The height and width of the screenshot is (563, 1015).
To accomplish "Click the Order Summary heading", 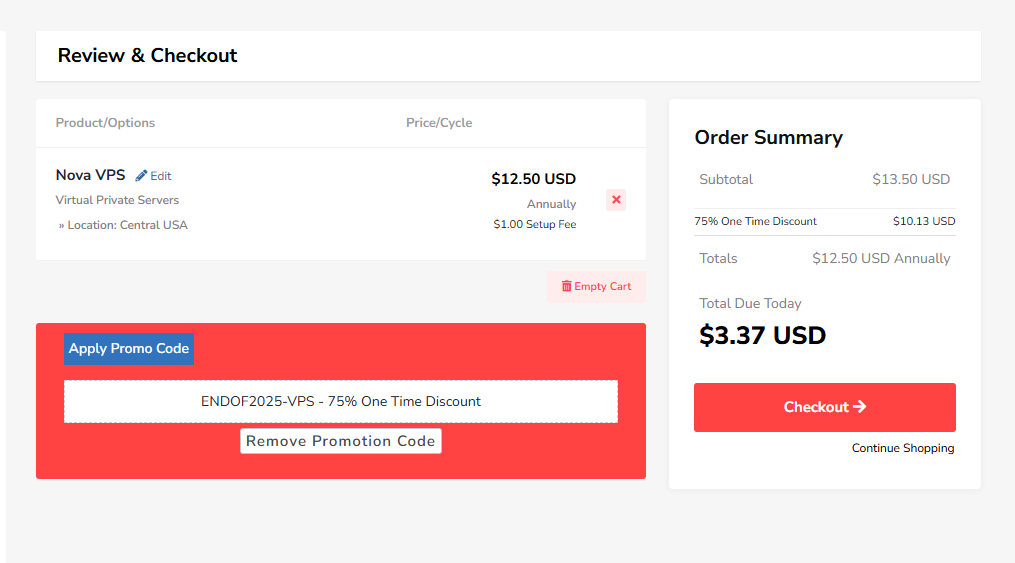I will (x=768, y=138).
